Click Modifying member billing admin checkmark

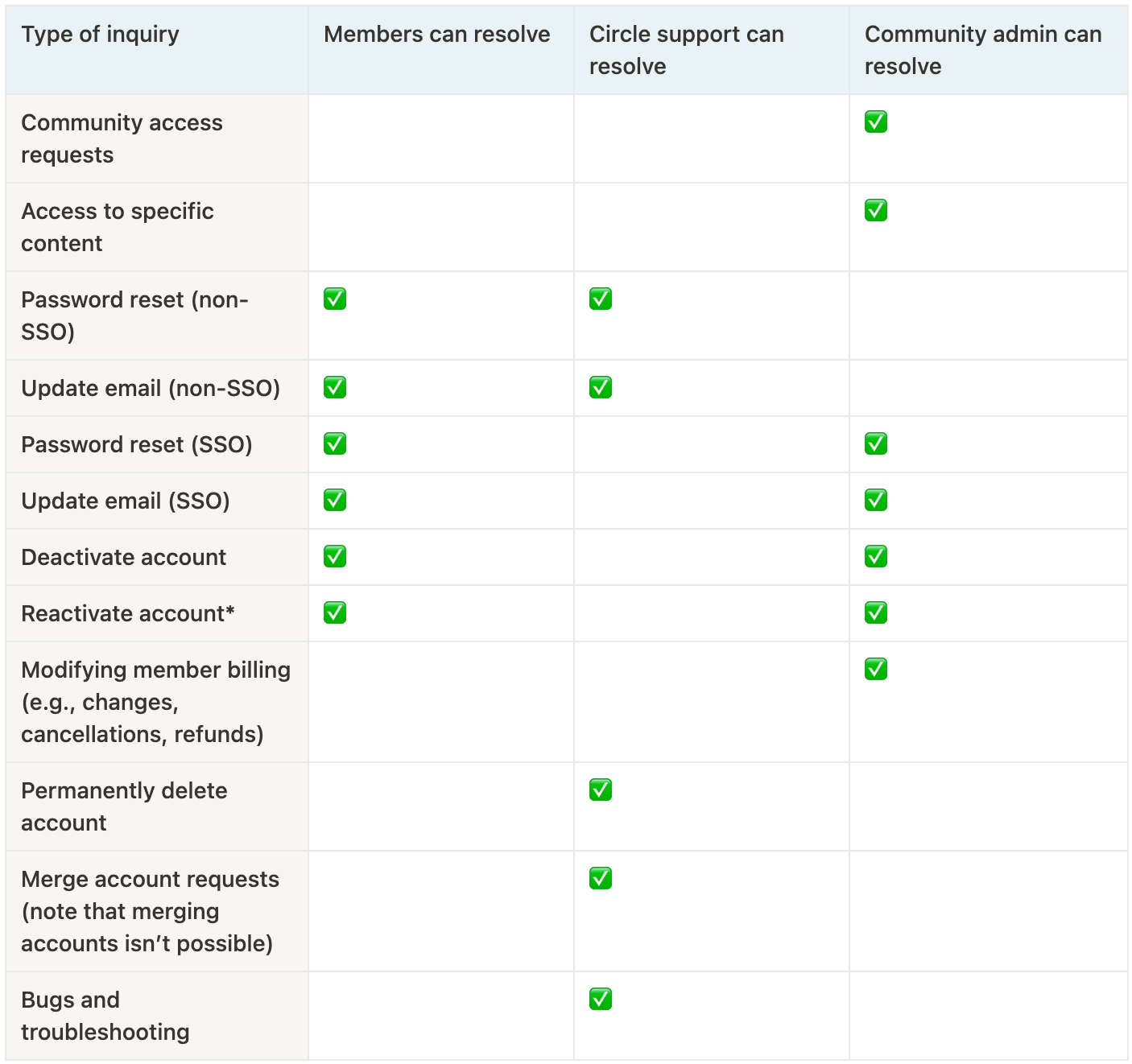click(875, 670)
